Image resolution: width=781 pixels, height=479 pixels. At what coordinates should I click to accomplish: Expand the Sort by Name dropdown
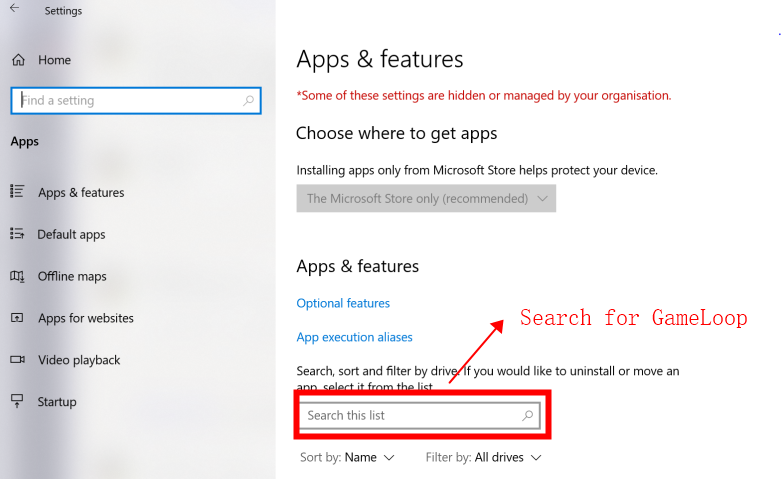(x=347, y=457)
